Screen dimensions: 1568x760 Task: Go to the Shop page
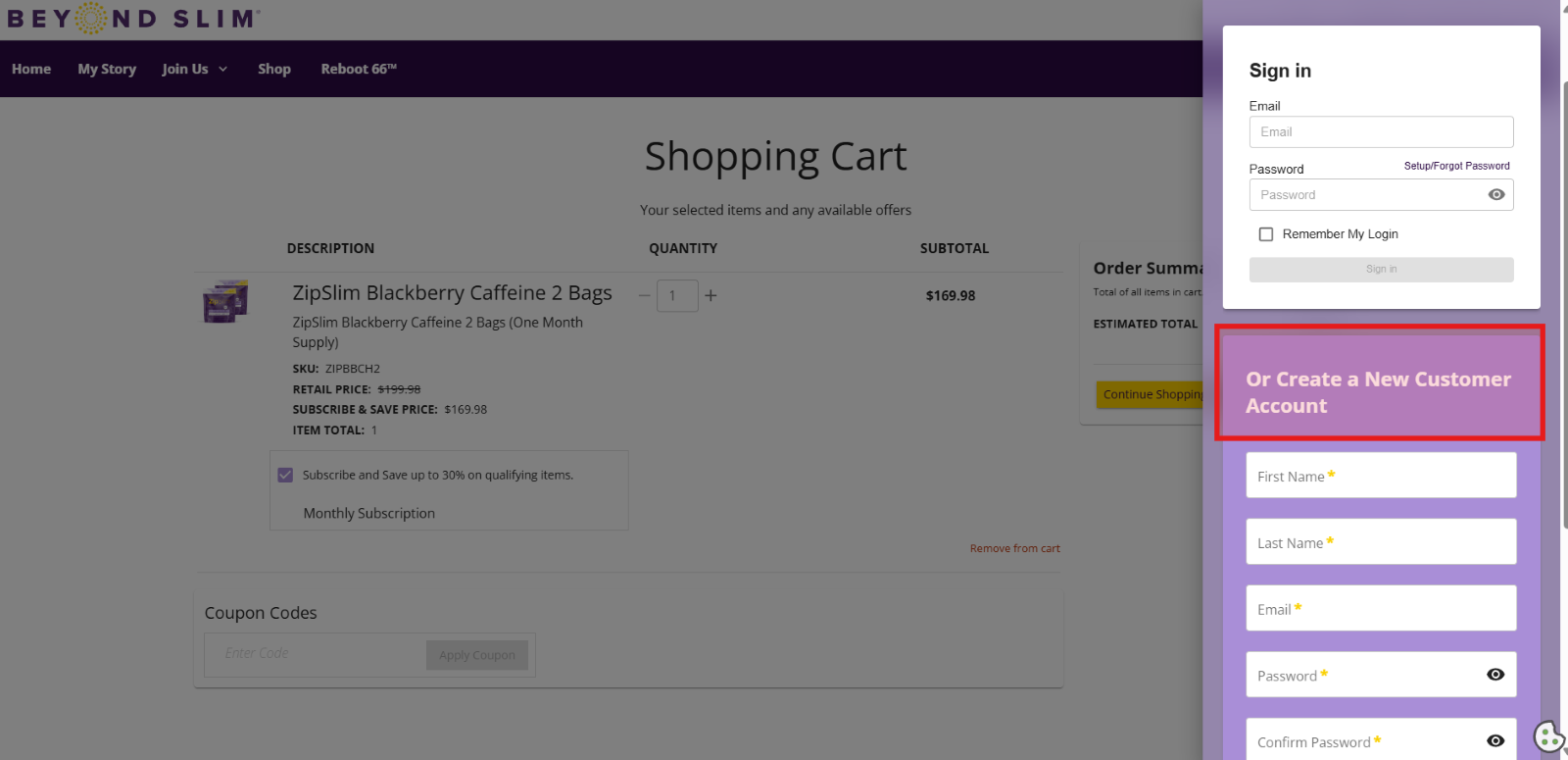click(x=274, y=69)
